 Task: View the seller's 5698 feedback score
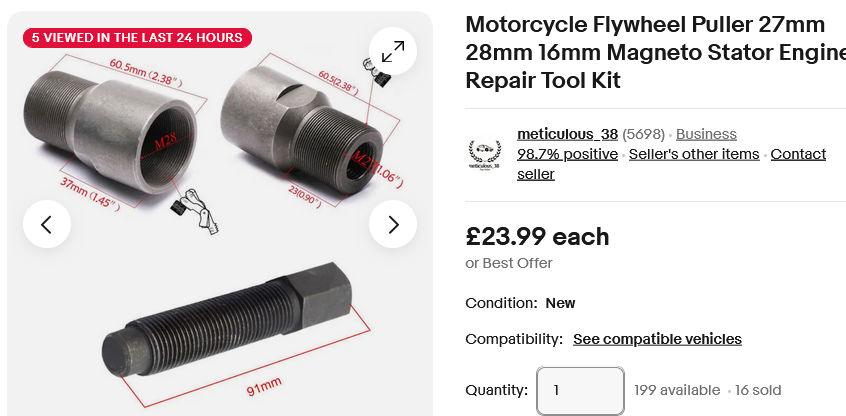pos(643,134)
